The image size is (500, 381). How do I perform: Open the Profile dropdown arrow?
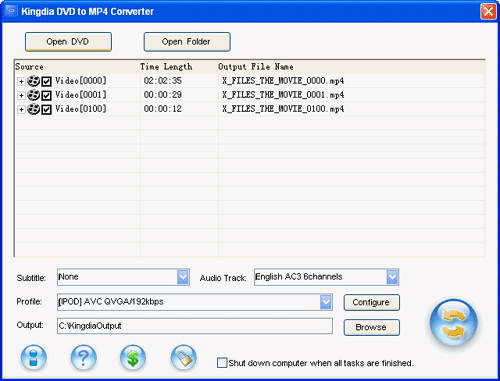click(326, 302)
